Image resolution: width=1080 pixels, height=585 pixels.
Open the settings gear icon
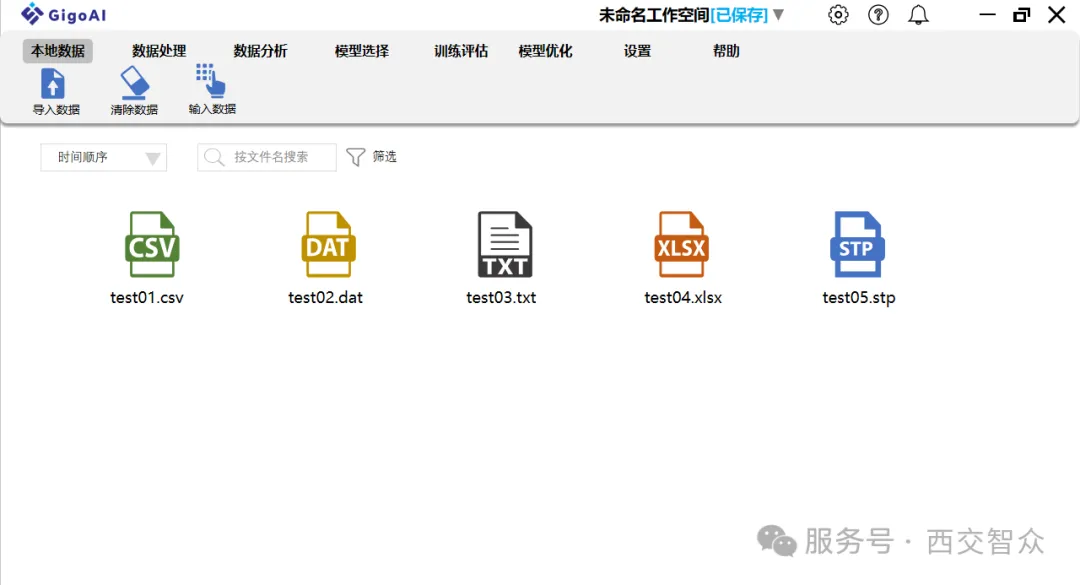pos(838,14)
